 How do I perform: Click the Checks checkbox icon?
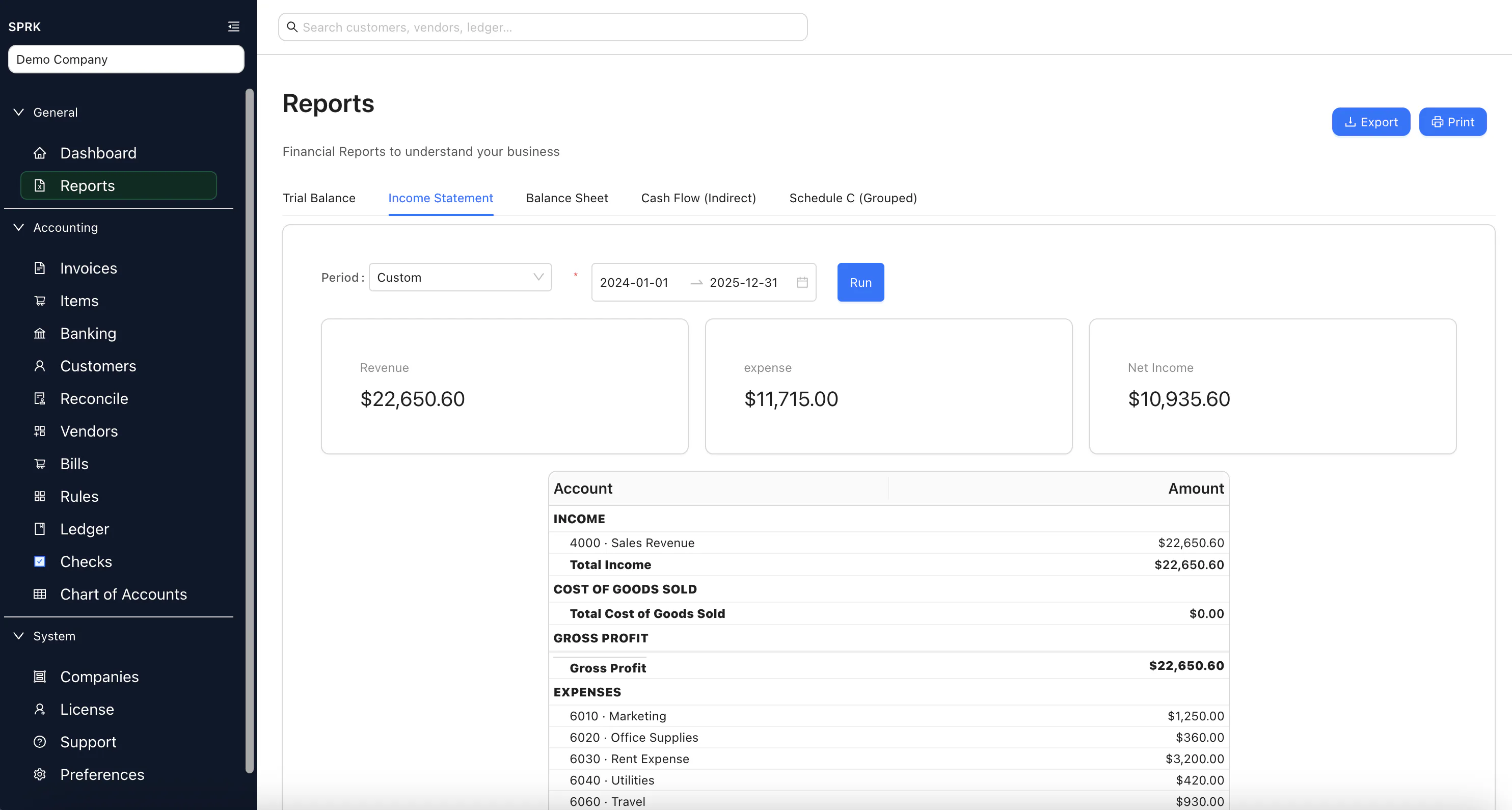point(39,562)
